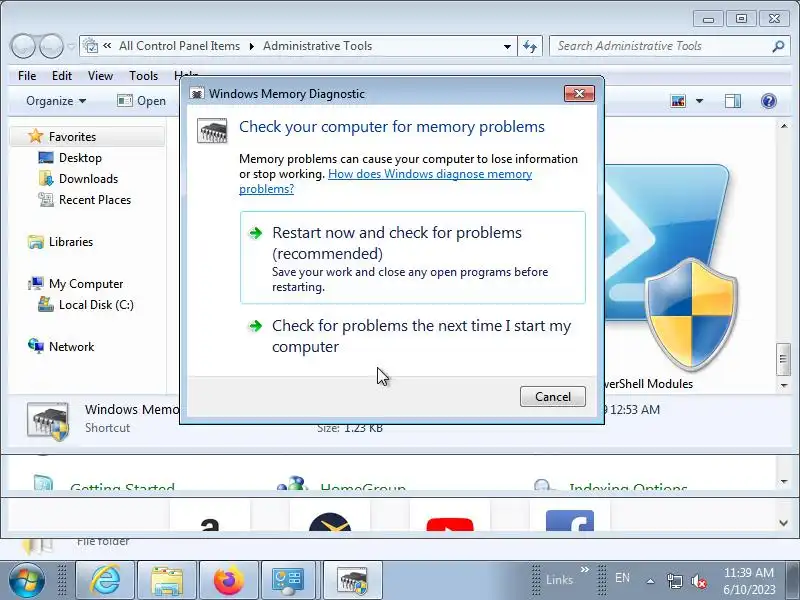This screenshot has width=800, height=600.
Task: Click the taskbar clock showing 11:39 AM
Action: tap(748, 581)
